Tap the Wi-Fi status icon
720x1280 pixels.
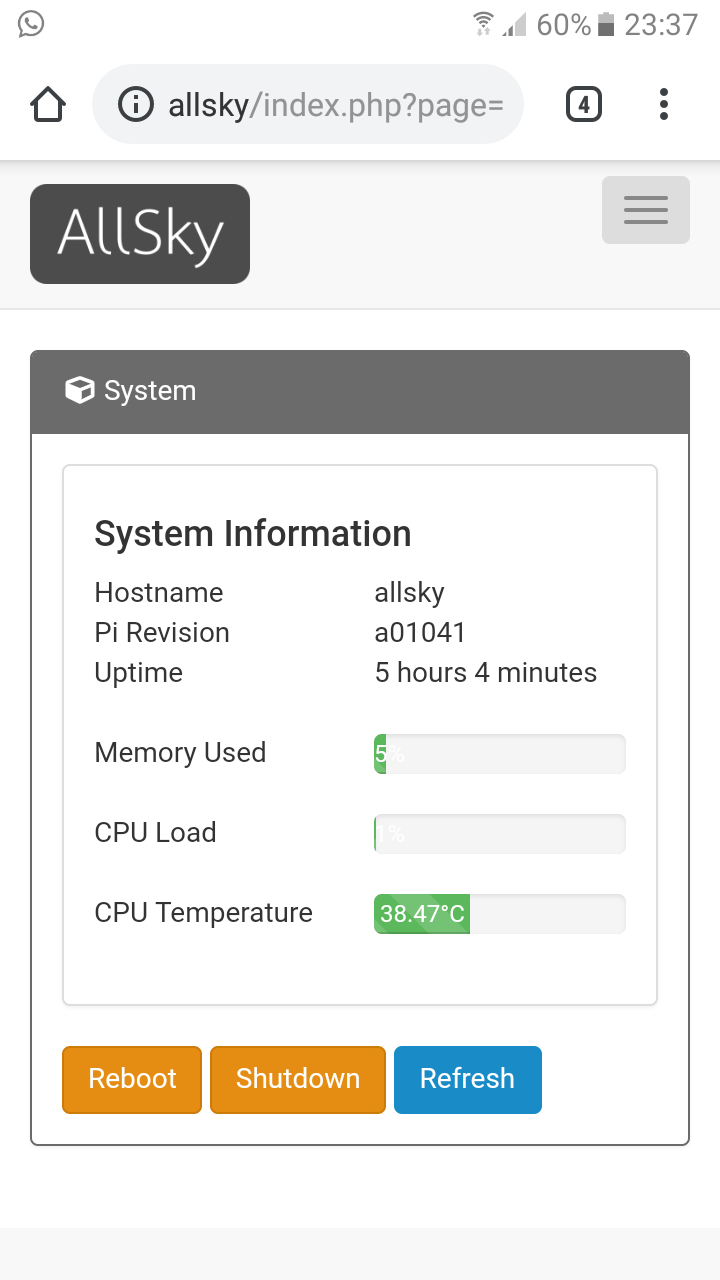click(484, 24)
